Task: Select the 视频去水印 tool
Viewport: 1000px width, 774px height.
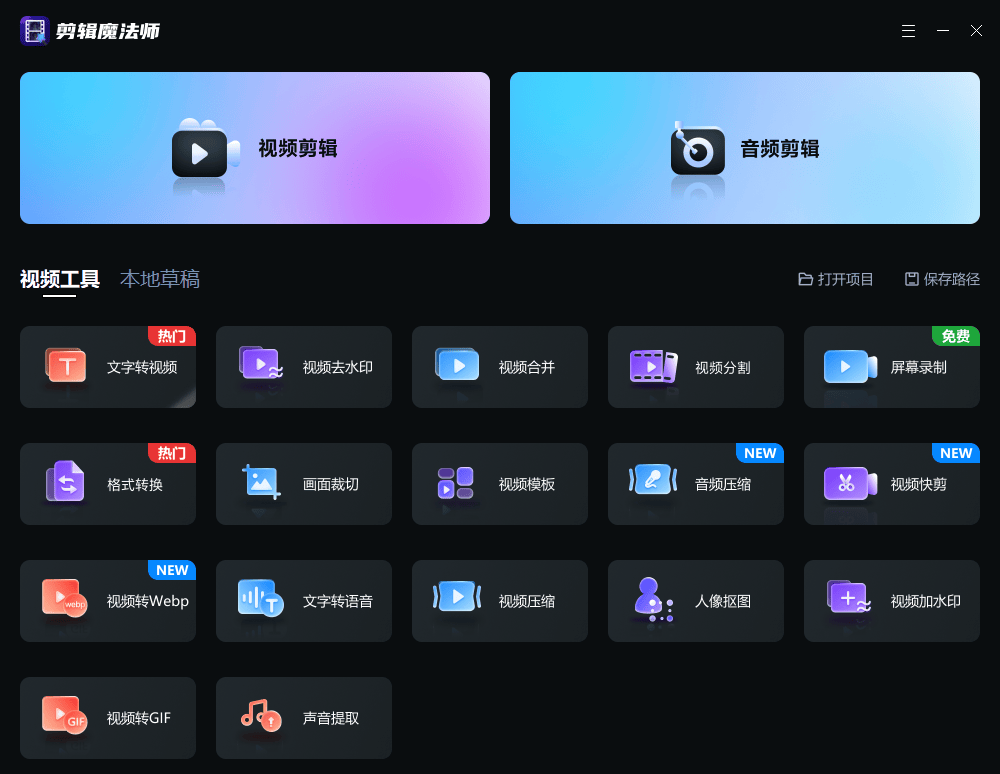Action: tap(303, 367)
